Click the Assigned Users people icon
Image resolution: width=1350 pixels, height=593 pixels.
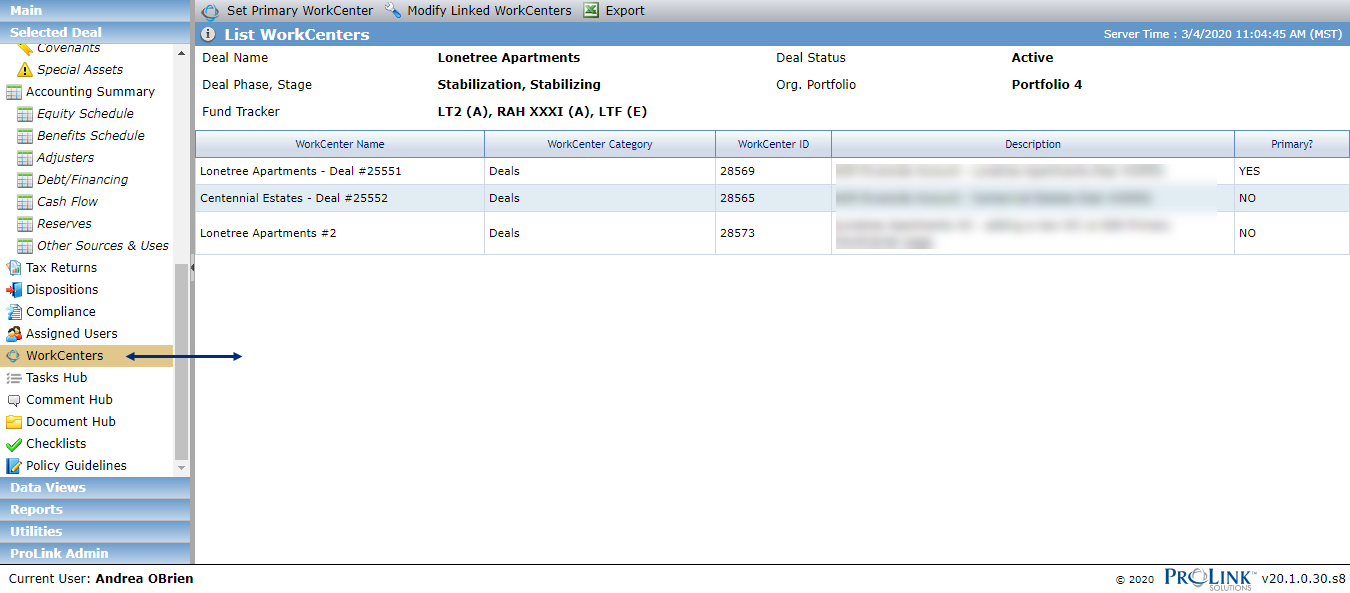click(14, 334)
